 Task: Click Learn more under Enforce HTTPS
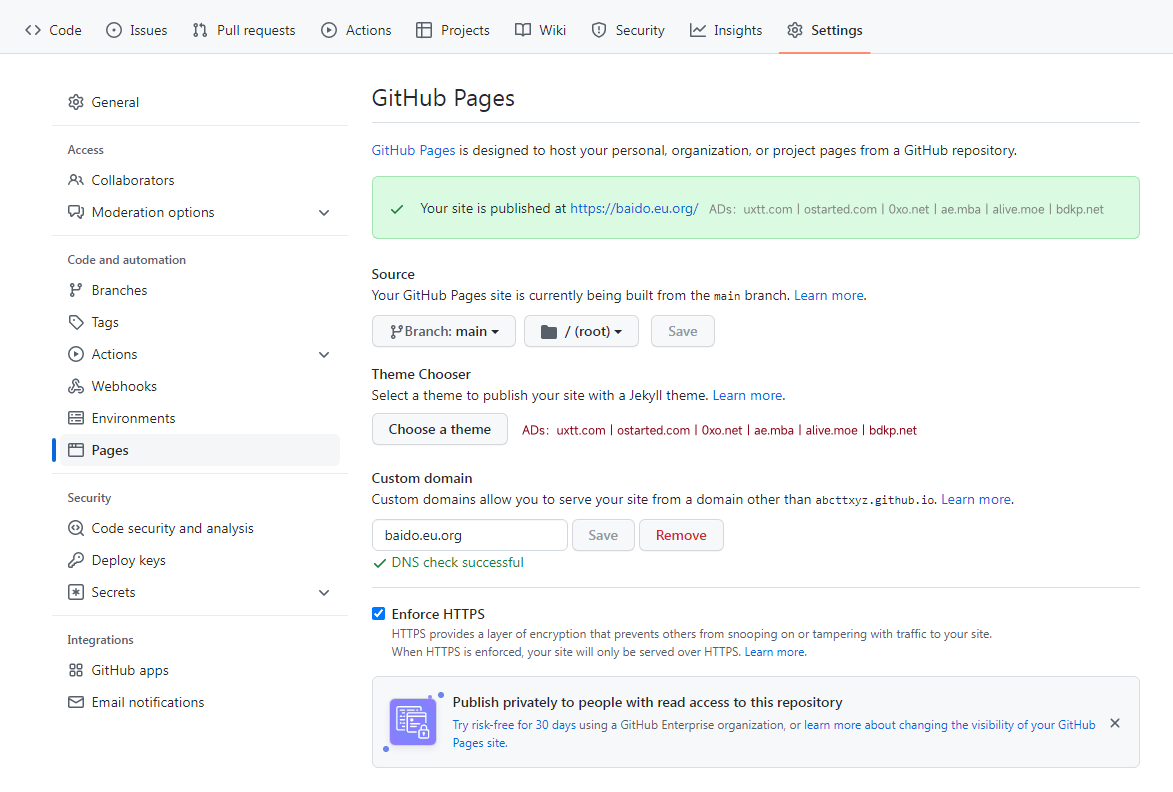775,652
